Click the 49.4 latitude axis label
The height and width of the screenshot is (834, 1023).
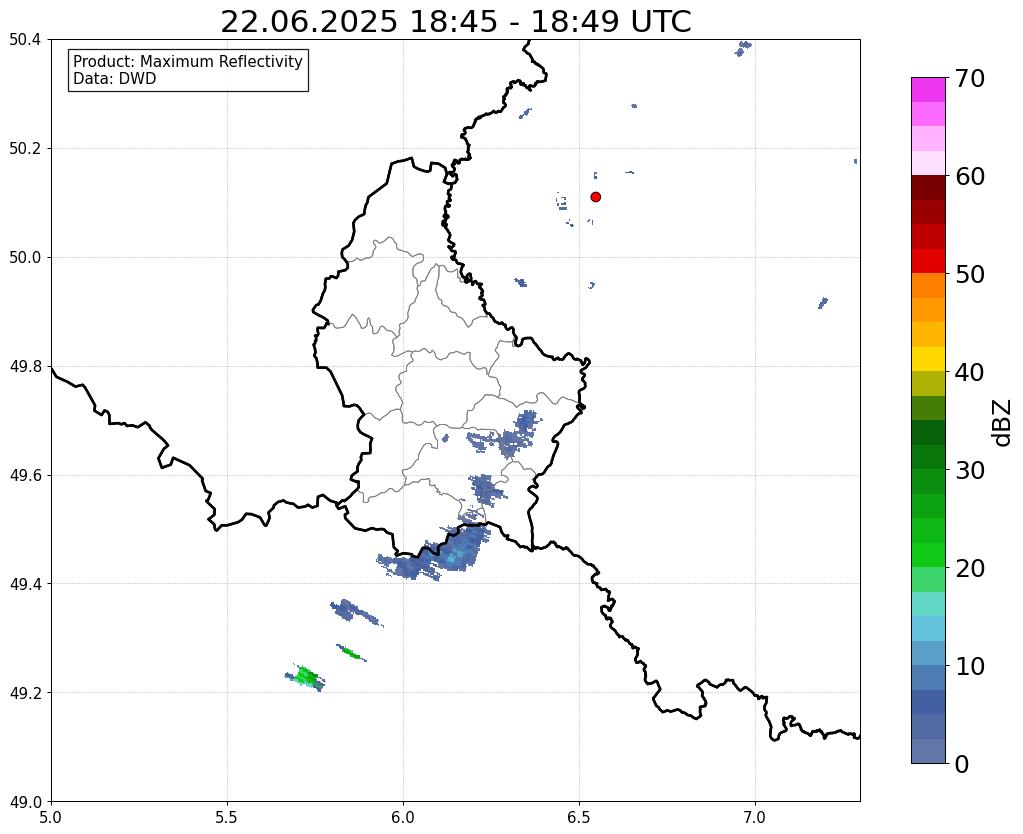(25, 584)
